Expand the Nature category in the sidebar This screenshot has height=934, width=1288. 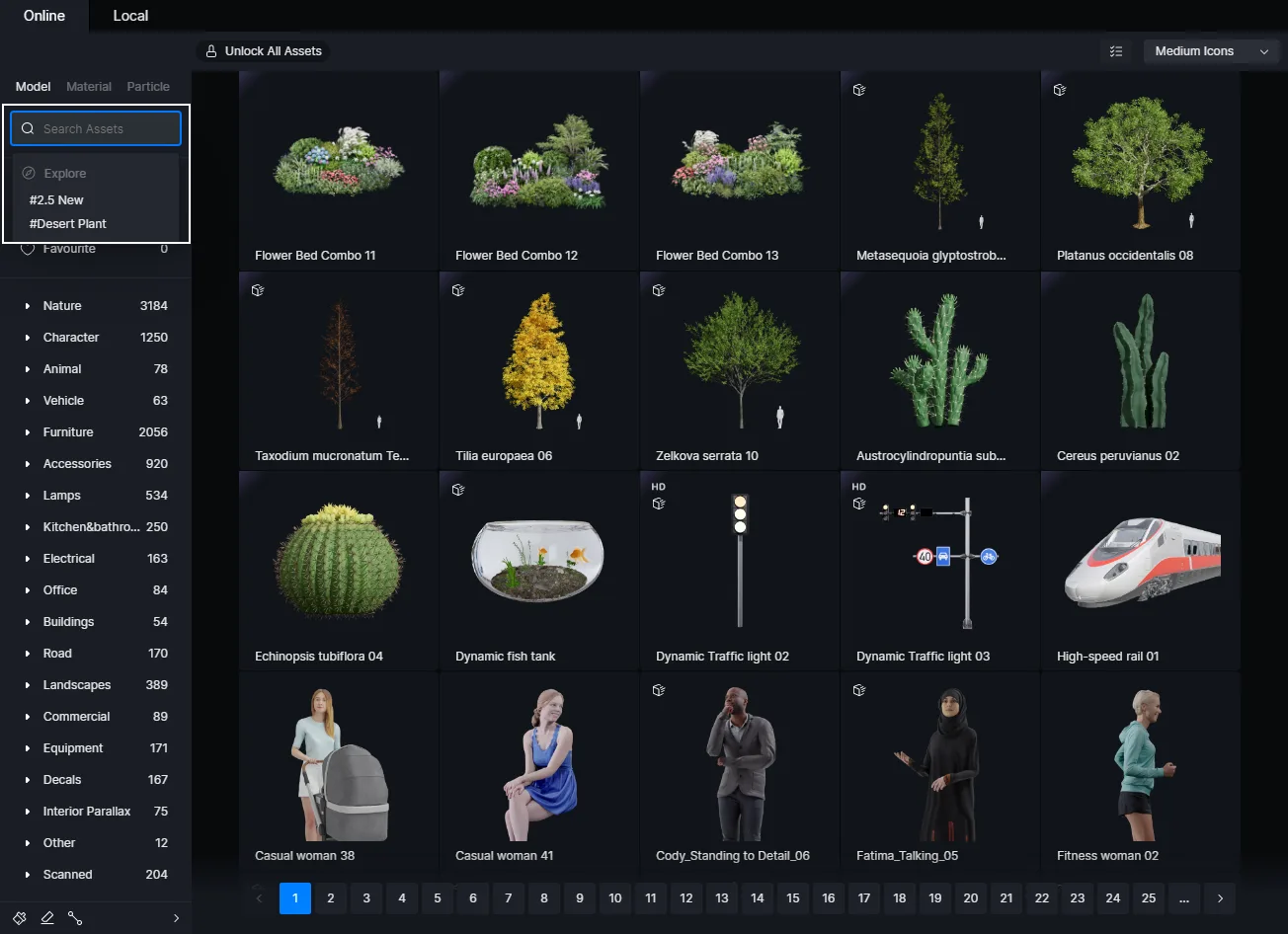pos(27,305)
